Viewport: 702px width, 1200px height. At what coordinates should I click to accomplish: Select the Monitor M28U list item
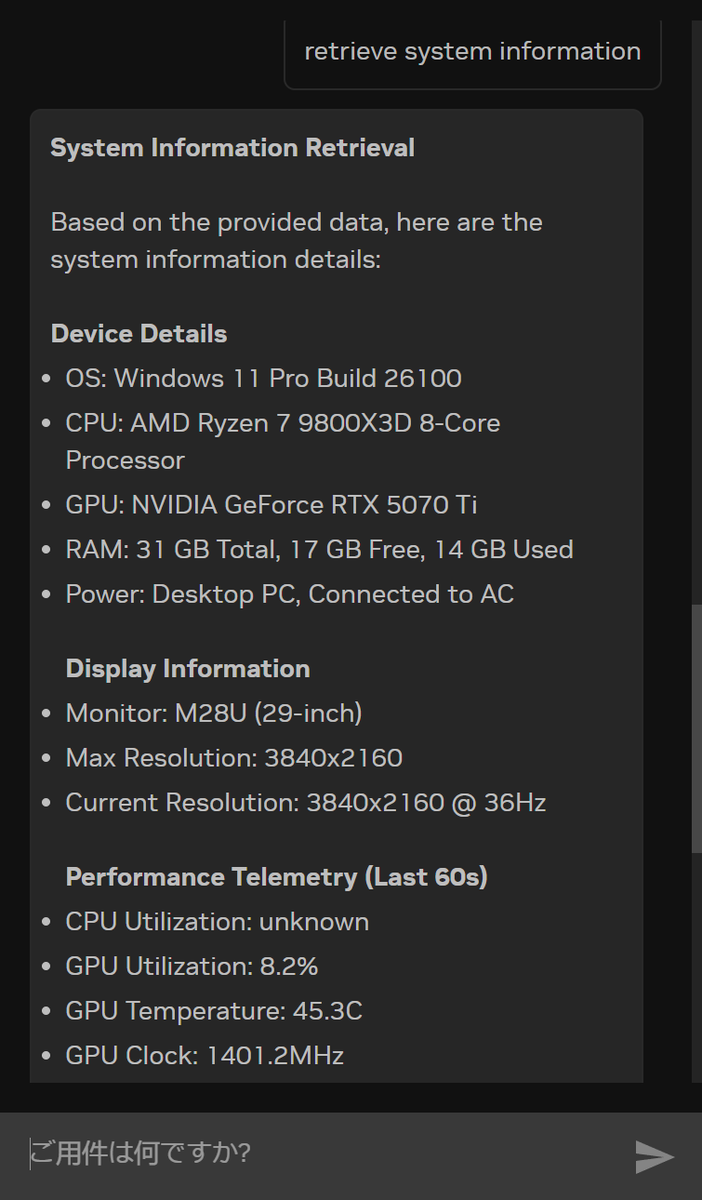(x=213, y=714)
